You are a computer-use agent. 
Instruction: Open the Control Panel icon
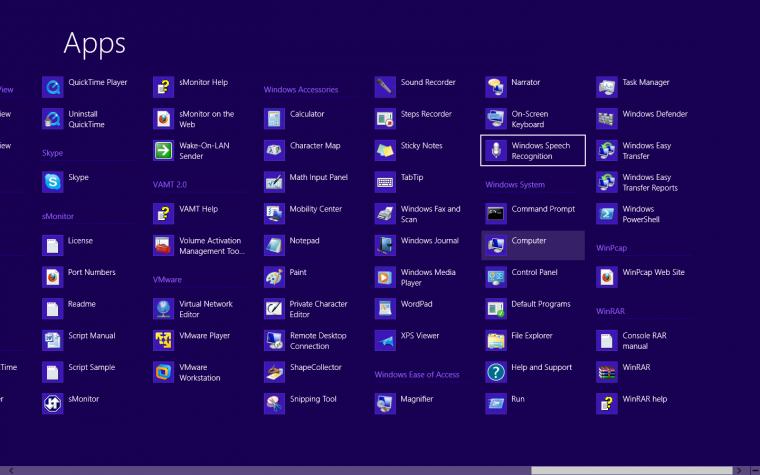pos(496,277)
